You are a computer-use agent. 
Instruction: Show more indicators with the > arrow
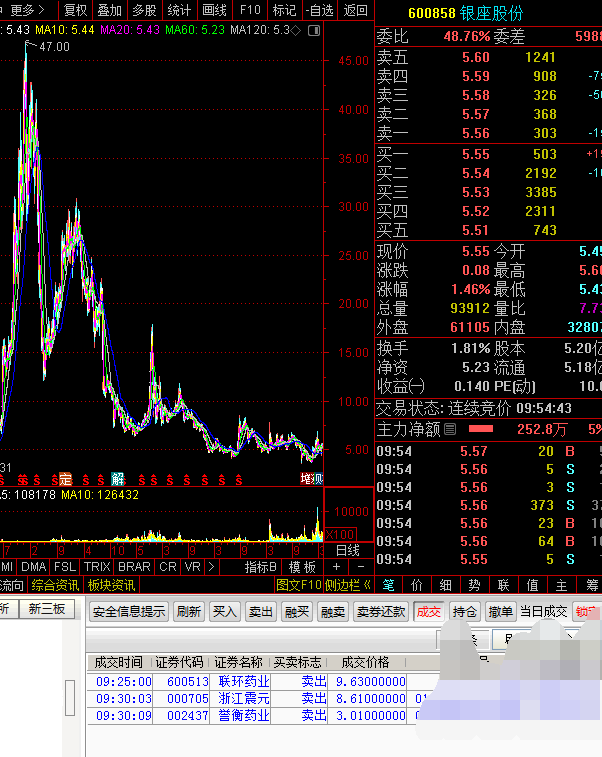pos(211,567)
